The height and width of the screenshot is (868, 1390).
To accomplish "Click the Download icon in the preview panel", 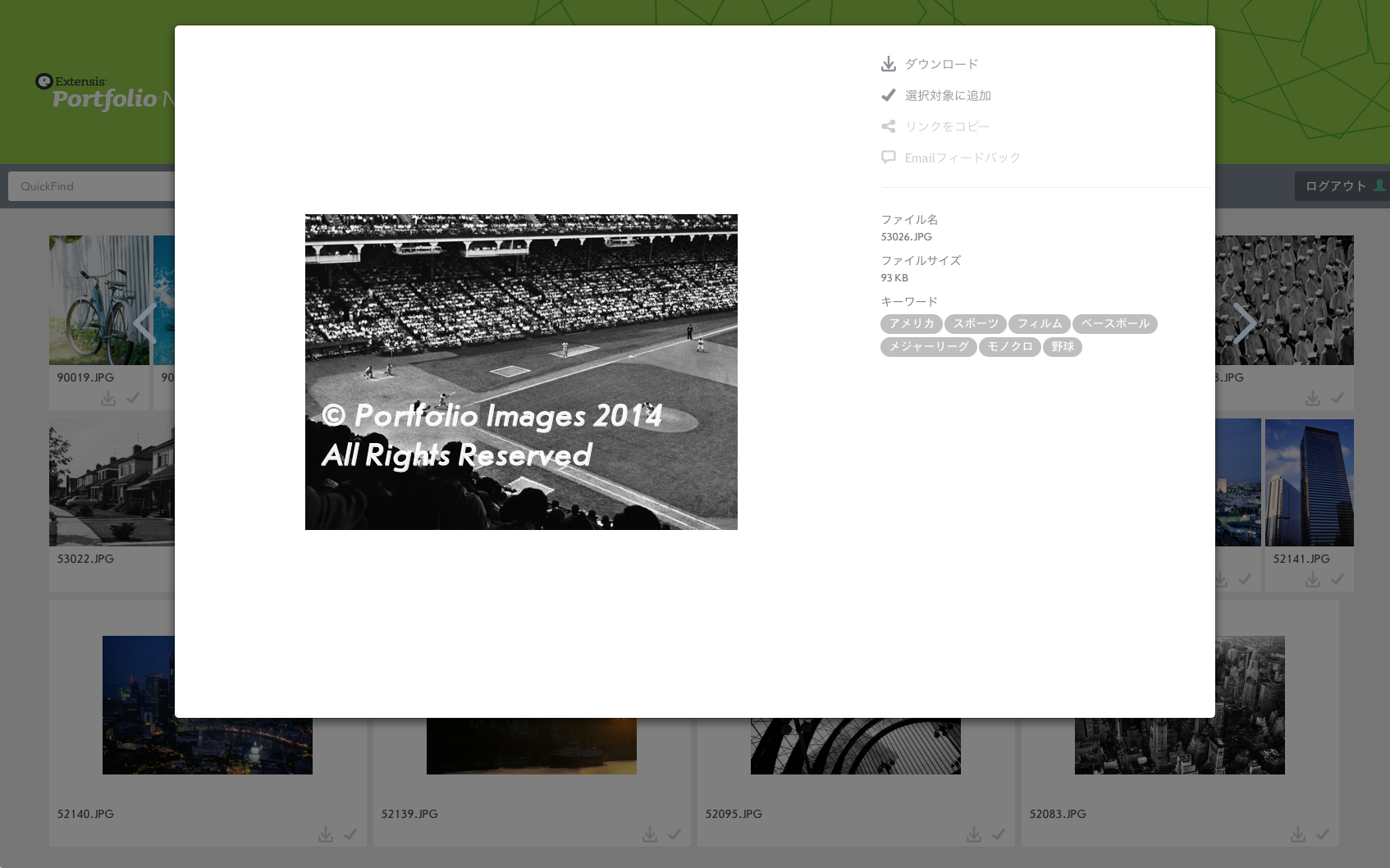I will click(x=888, y=64).
